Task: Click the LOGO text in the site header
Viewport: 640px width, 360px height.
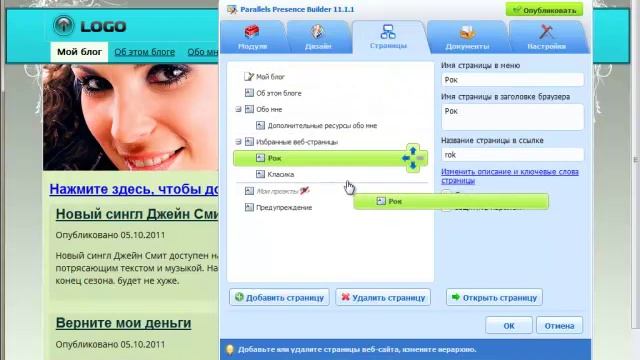Action: (103, 27)
